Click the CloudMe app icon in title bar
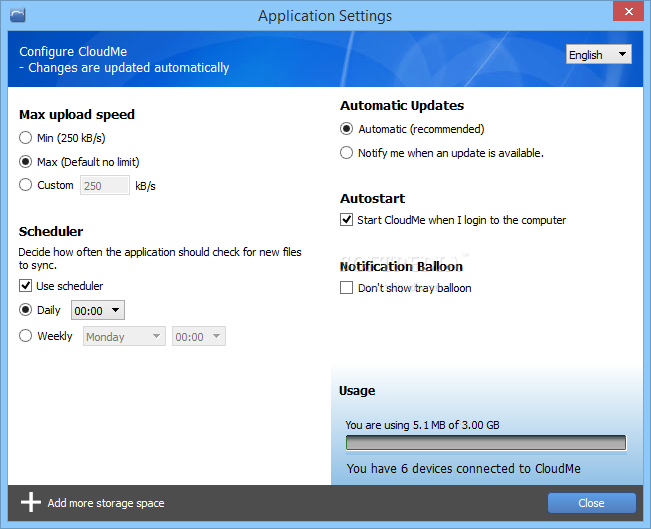Screen dimensions: 651x529 pyautogui.click(x=17, y=15)
